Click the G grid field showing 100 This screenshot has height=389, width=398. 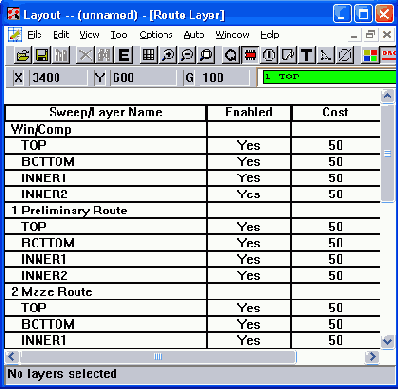click(x=224, y=78)
